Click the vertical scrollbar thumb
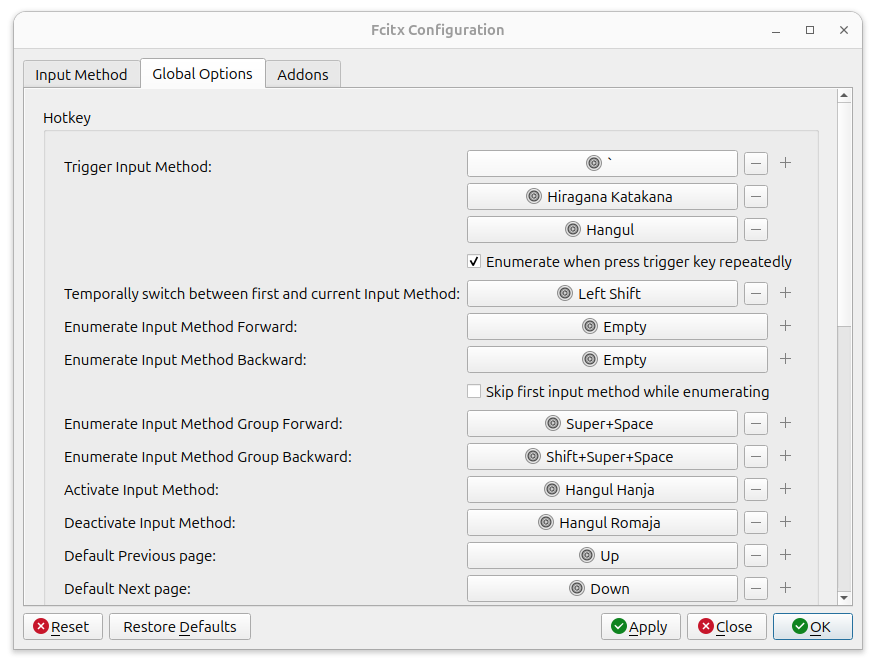The height and width of the screenshot is (666, 876). coord(844,215)
